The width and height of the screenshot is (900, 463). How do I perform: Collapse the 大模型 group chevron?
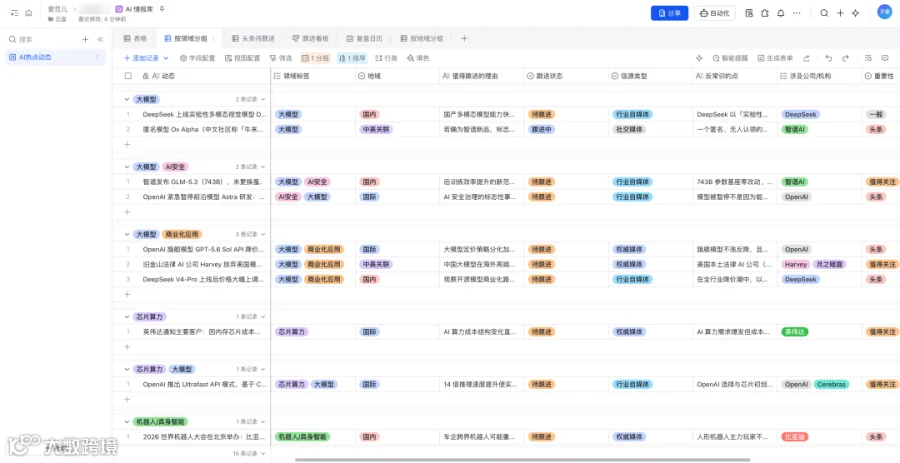pyautogui.click(x=127, y=99)
